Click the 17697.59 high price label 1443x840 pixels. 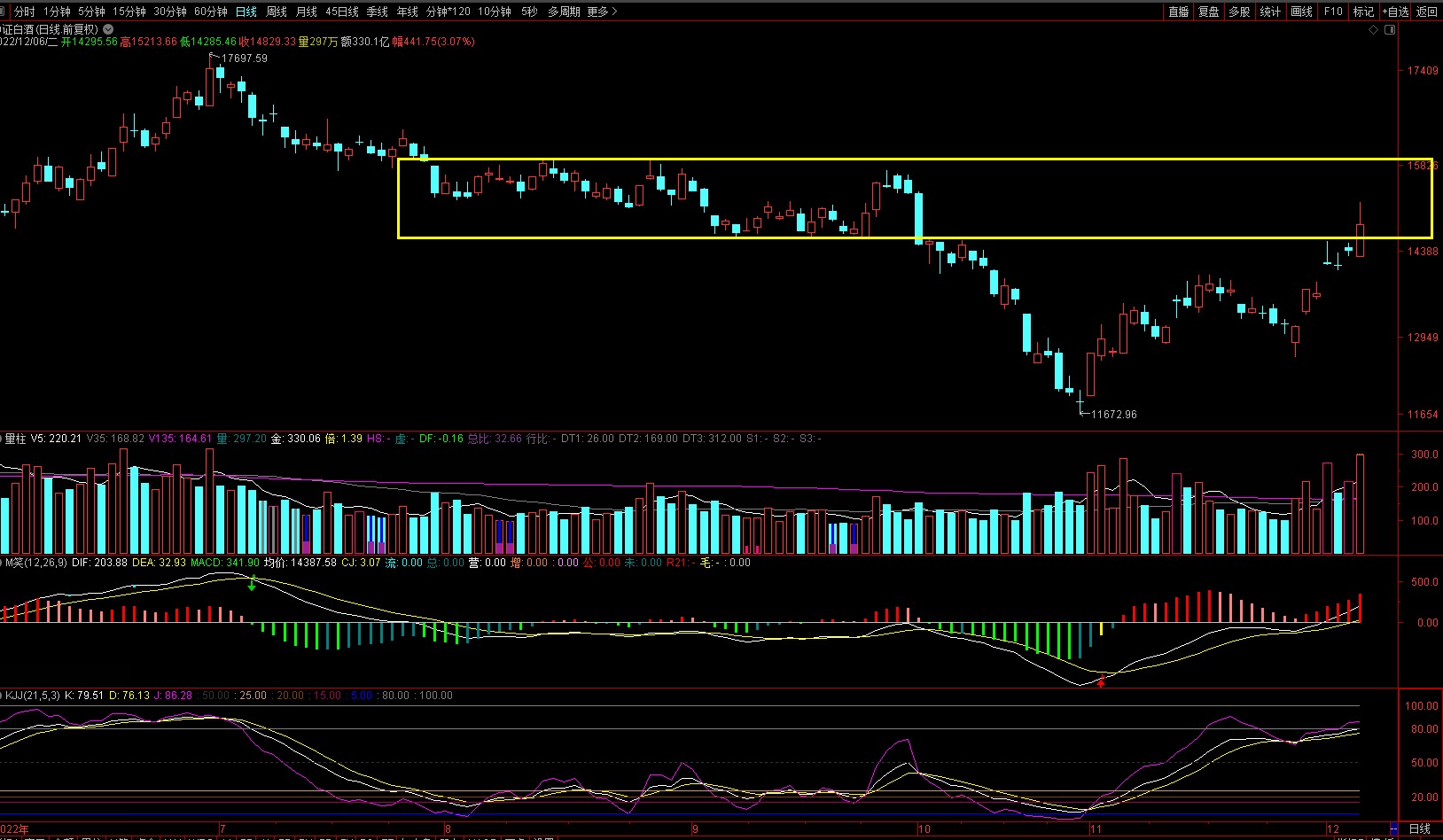pyautogui.click(x=244, y=58)
